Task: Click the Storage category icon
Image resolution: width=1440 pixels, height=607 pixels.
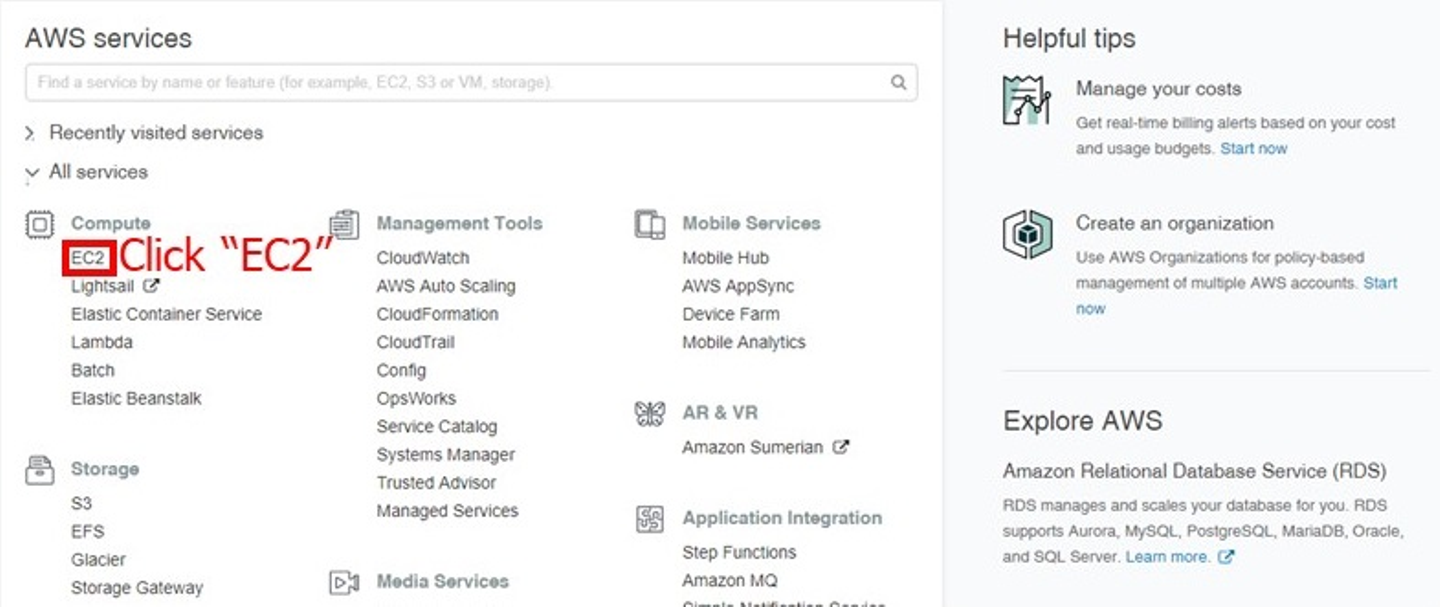Action: (x=39, y=469)
